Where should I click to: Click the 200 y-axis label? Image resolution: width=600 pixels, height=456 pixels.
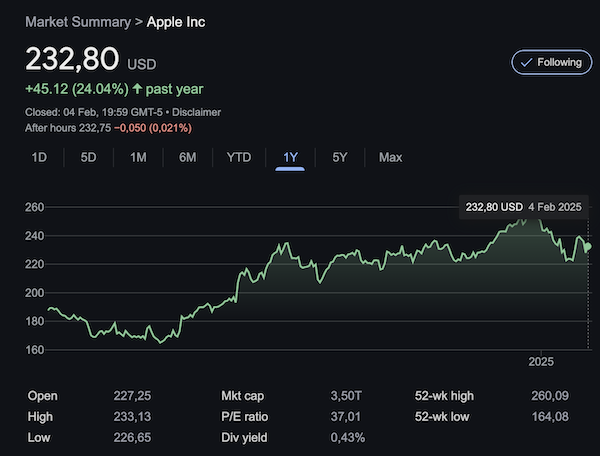pyautogui.click(x=34, y=293)
